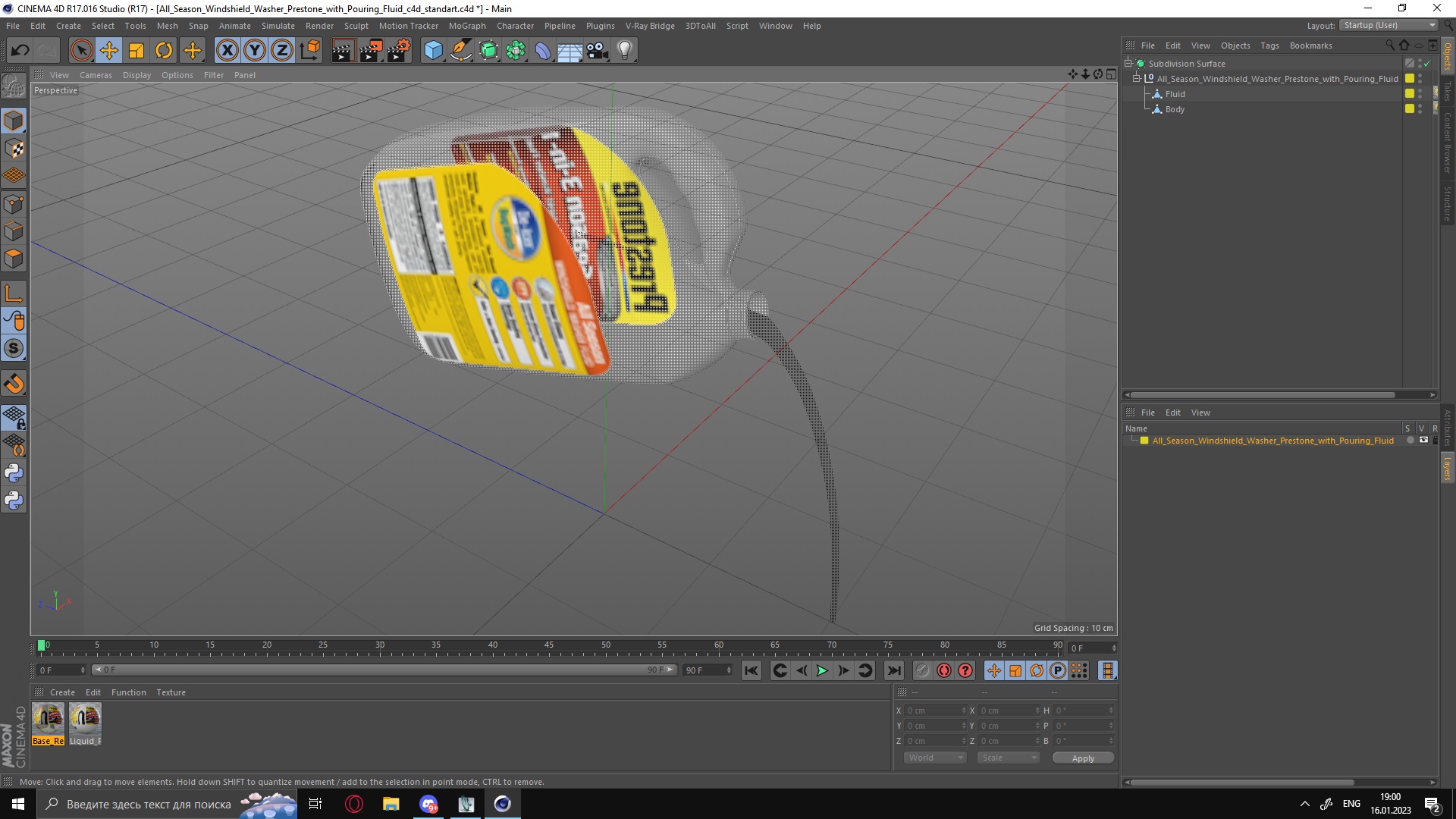Toggle Y axis lock
The height and width of the screenshot is (819, 1456).
(x=255, y=51)
